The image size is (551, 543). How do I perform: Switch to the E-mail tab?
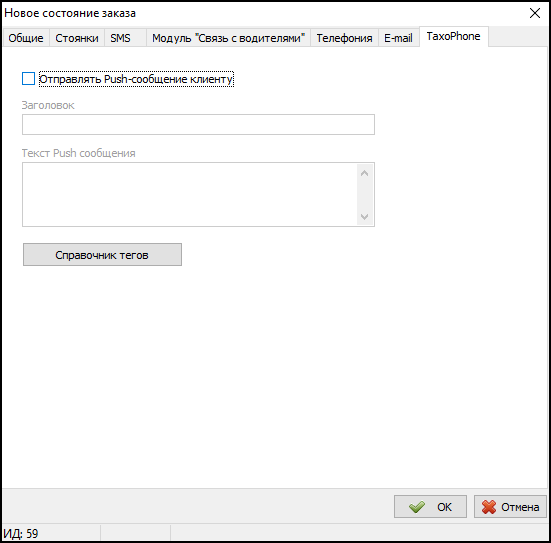(398, 38)
